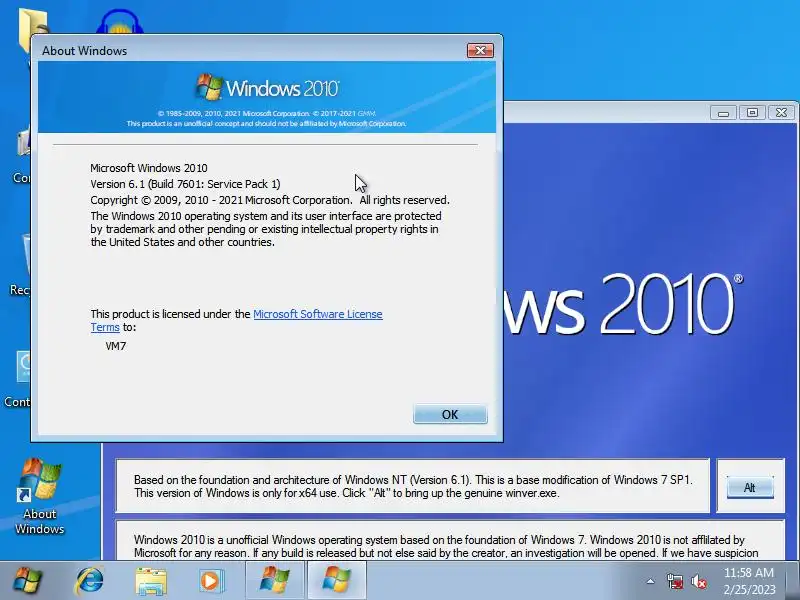Click the copyright 2009, 2010 - 2021 line

click(270, 200)
